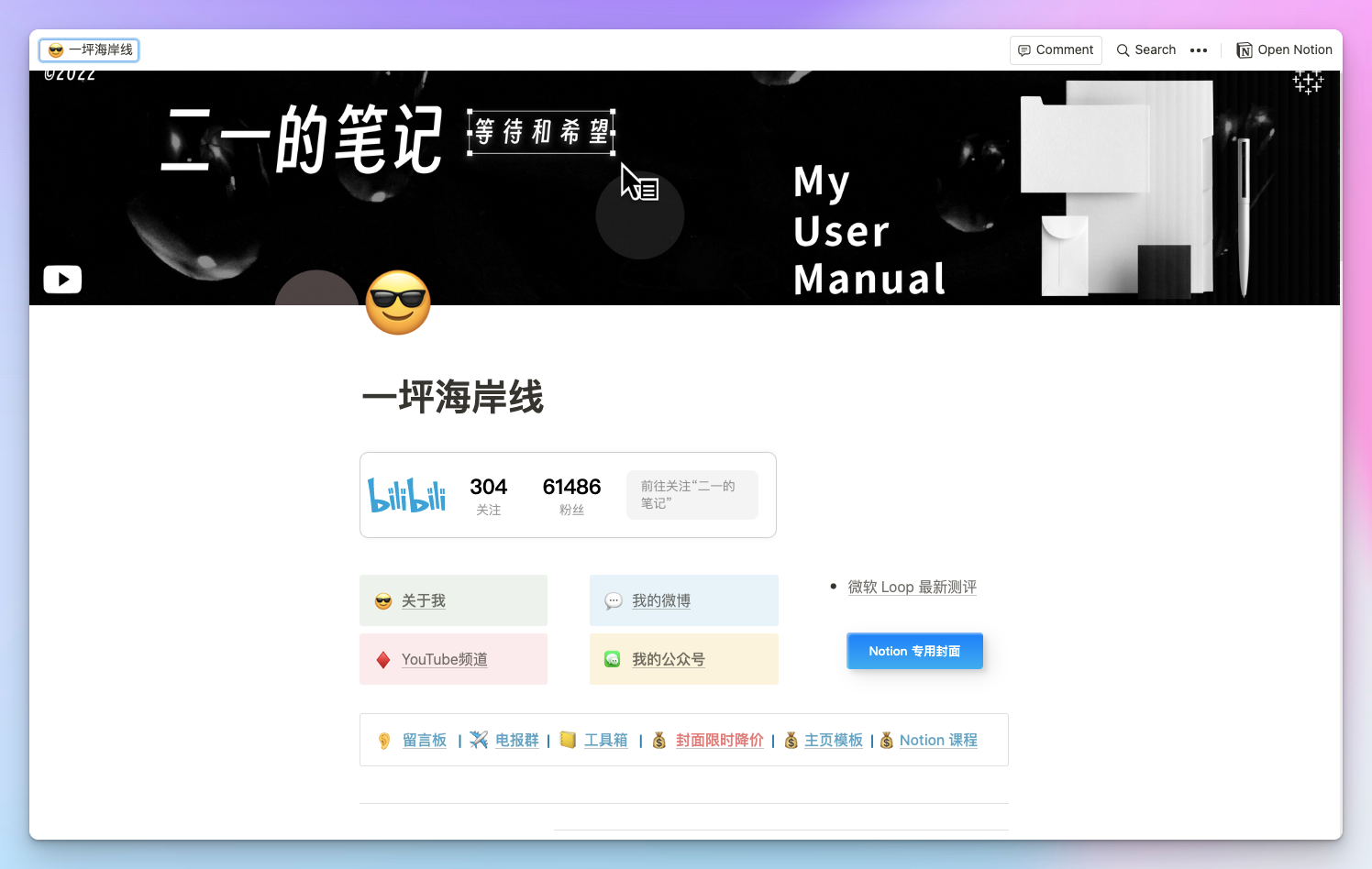Click the paper plane icon beside 电报群

[478, 740]
